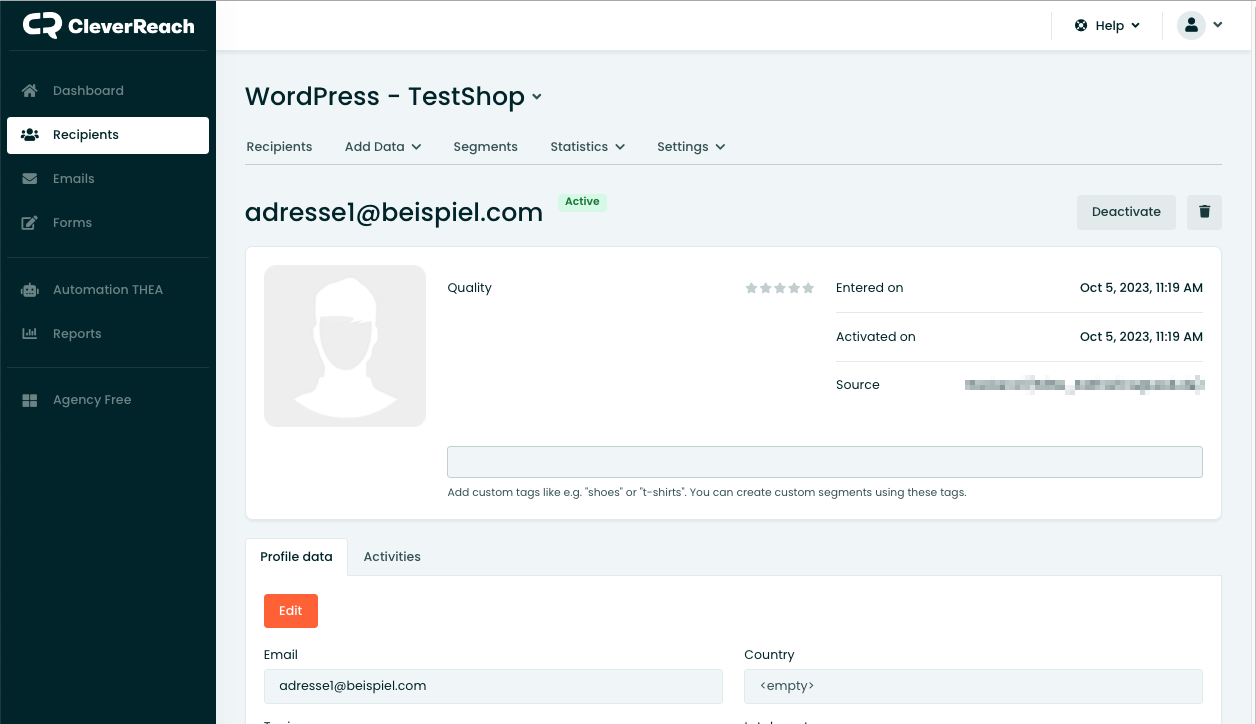Viewport: 1256px width, 724px height.
Task: Click the custom tags input field
Action: tap(824, 461)
